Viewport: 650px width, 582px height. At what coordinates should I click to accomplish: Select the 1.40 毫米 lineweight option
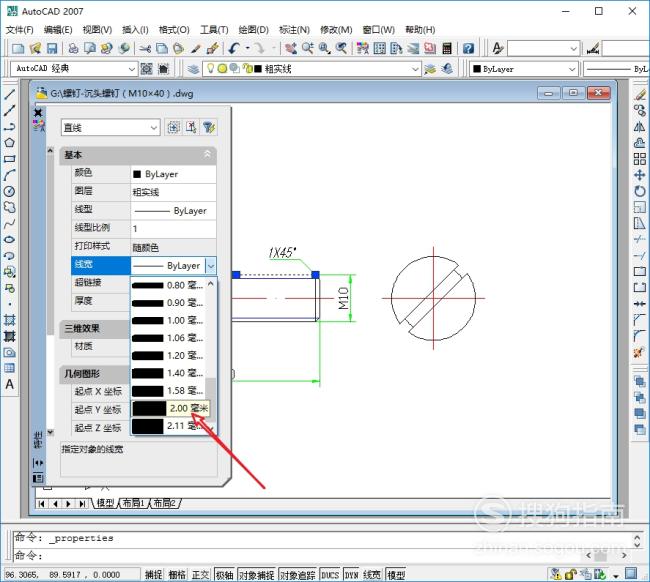pos(168,373)
